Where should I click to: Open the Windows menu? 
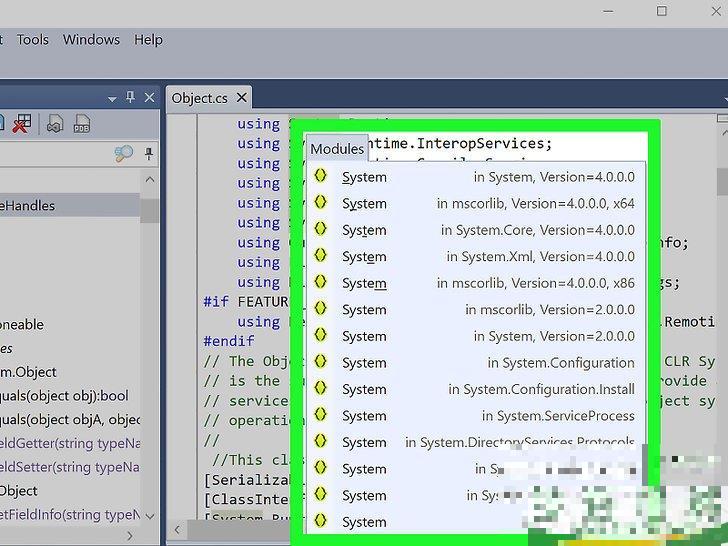91,40
